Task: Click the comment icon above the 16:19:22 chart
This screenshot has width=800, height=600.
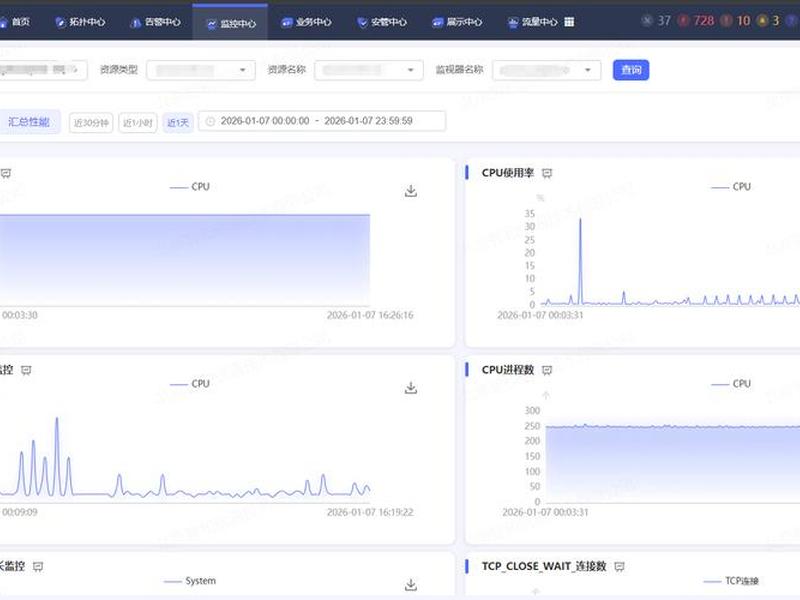Action: (26, 370)
